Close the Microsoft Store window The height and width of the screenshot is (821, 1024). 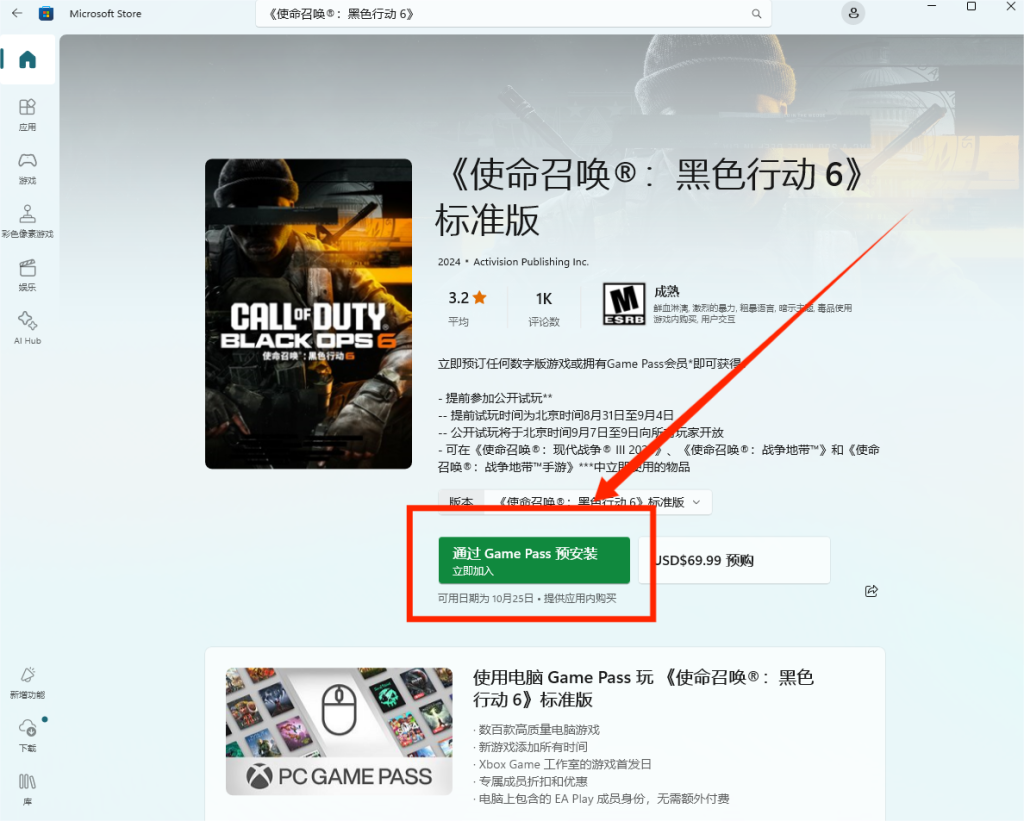1010,7
